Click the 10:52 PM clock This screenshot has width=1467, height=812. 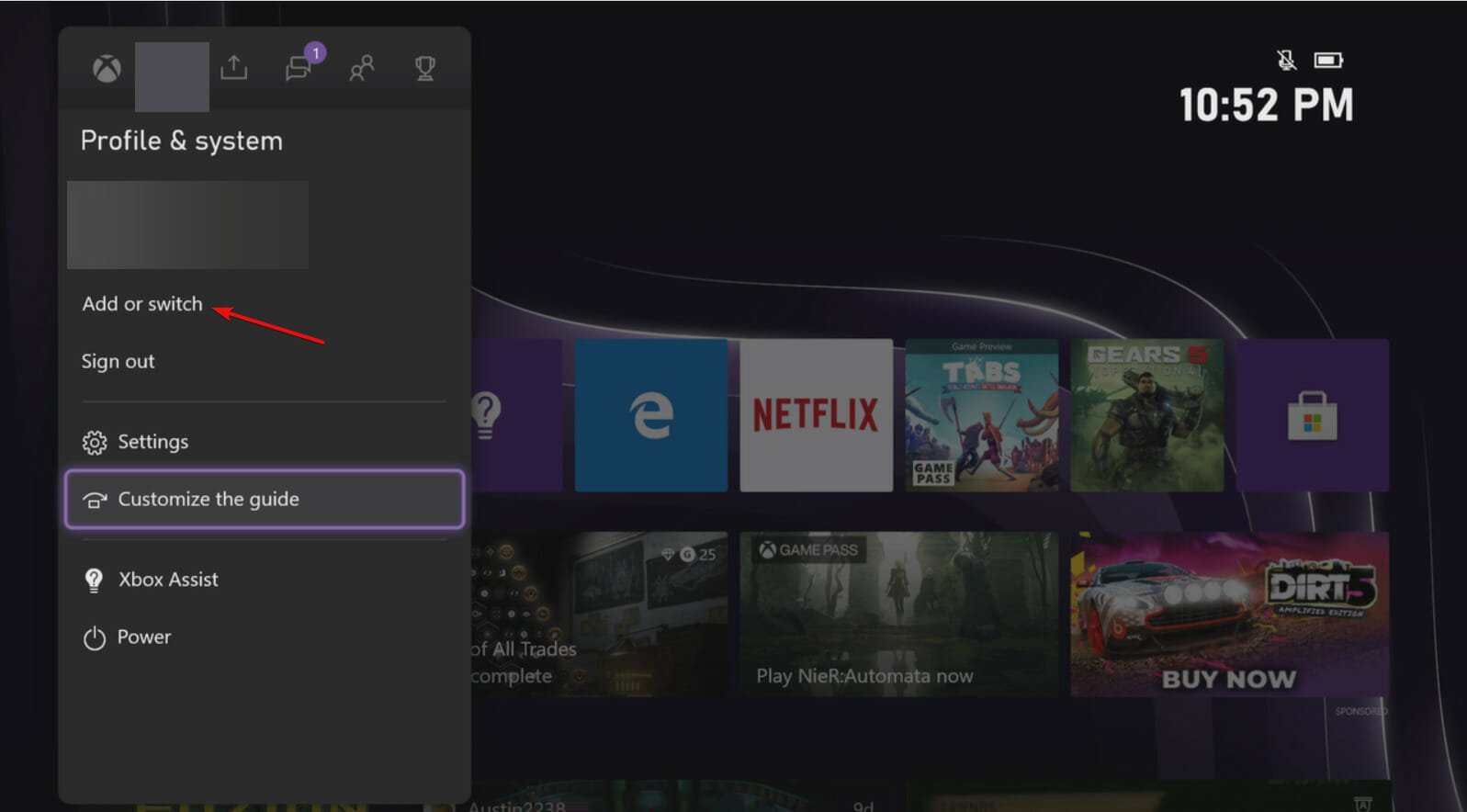pos(1266,105)
